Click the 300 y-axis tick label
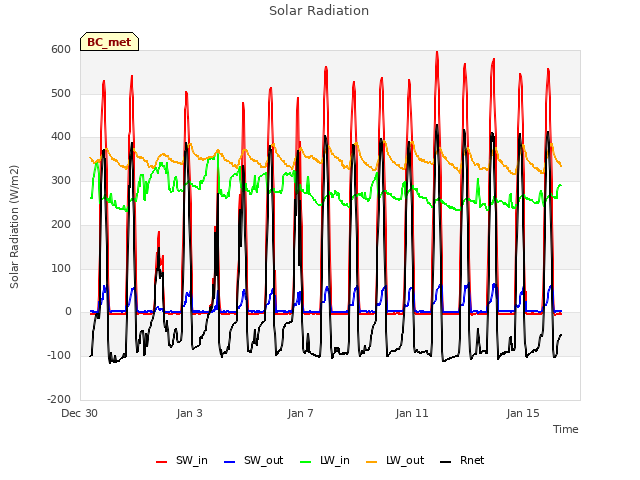The width and height of the screenshot is (640, 480). point(61,181)
